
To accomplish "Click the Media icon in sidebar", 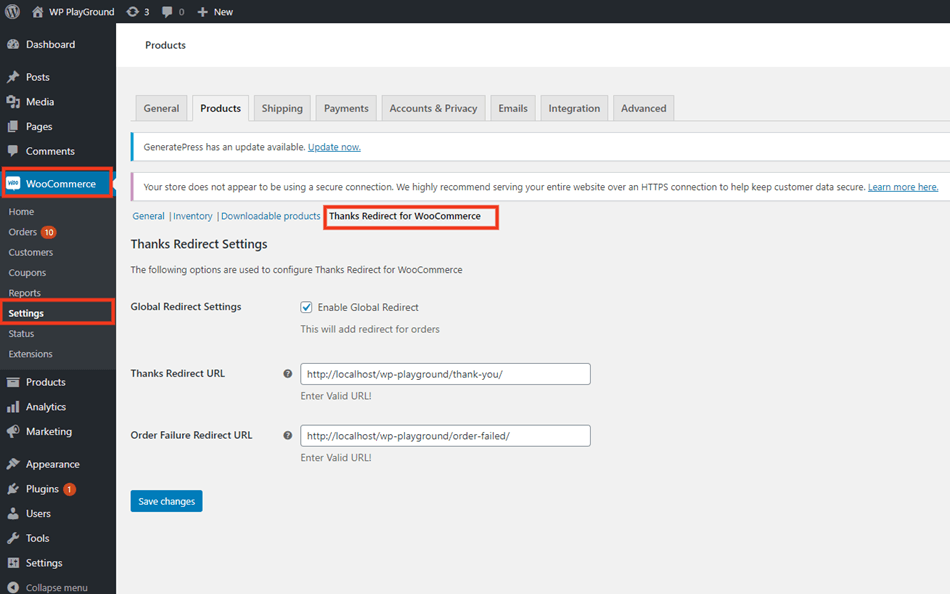I will pos(13,102).
